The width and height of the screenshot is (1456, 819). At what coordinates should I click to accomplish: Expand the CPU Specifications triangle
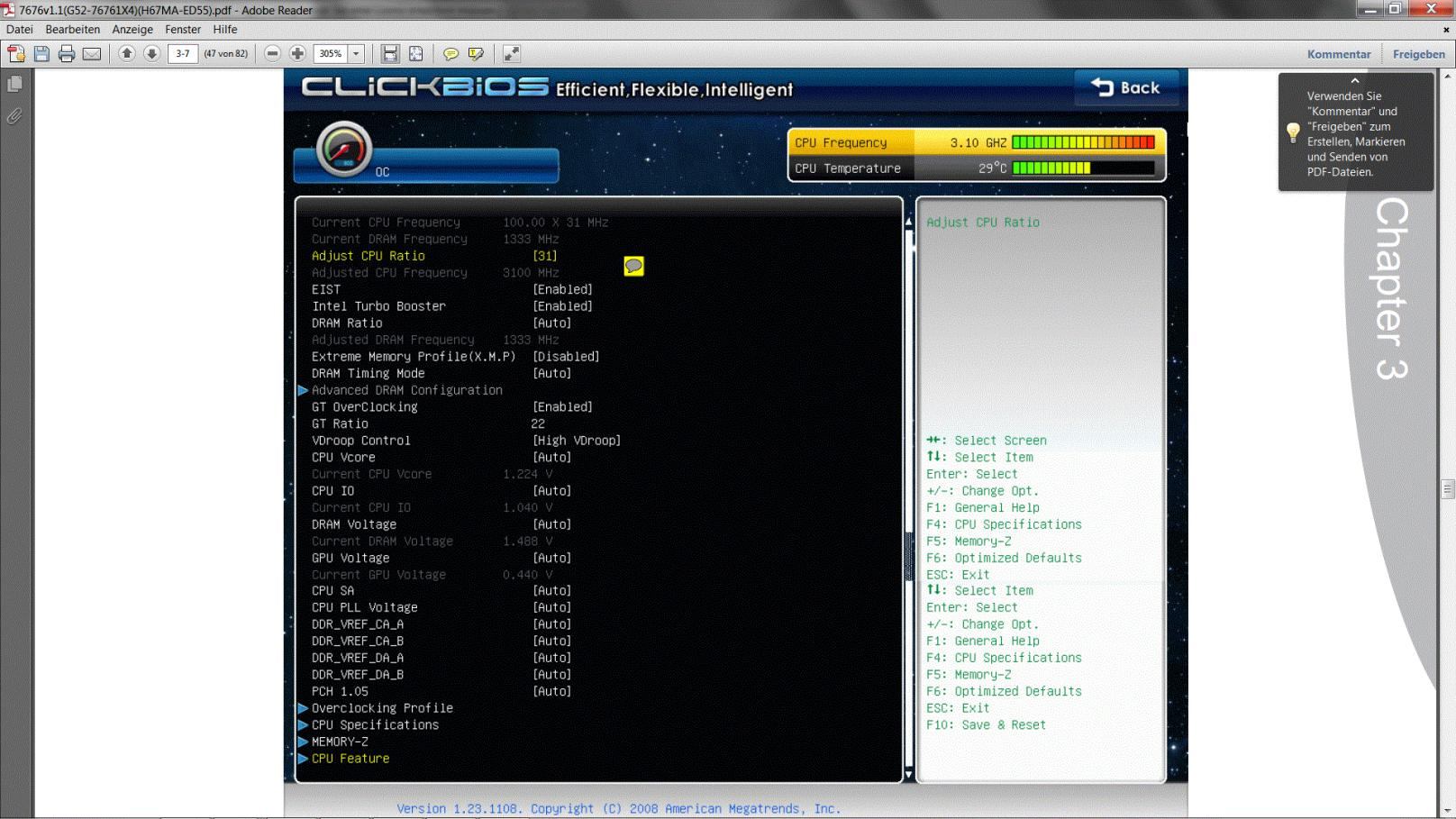[x=304, y=725]
